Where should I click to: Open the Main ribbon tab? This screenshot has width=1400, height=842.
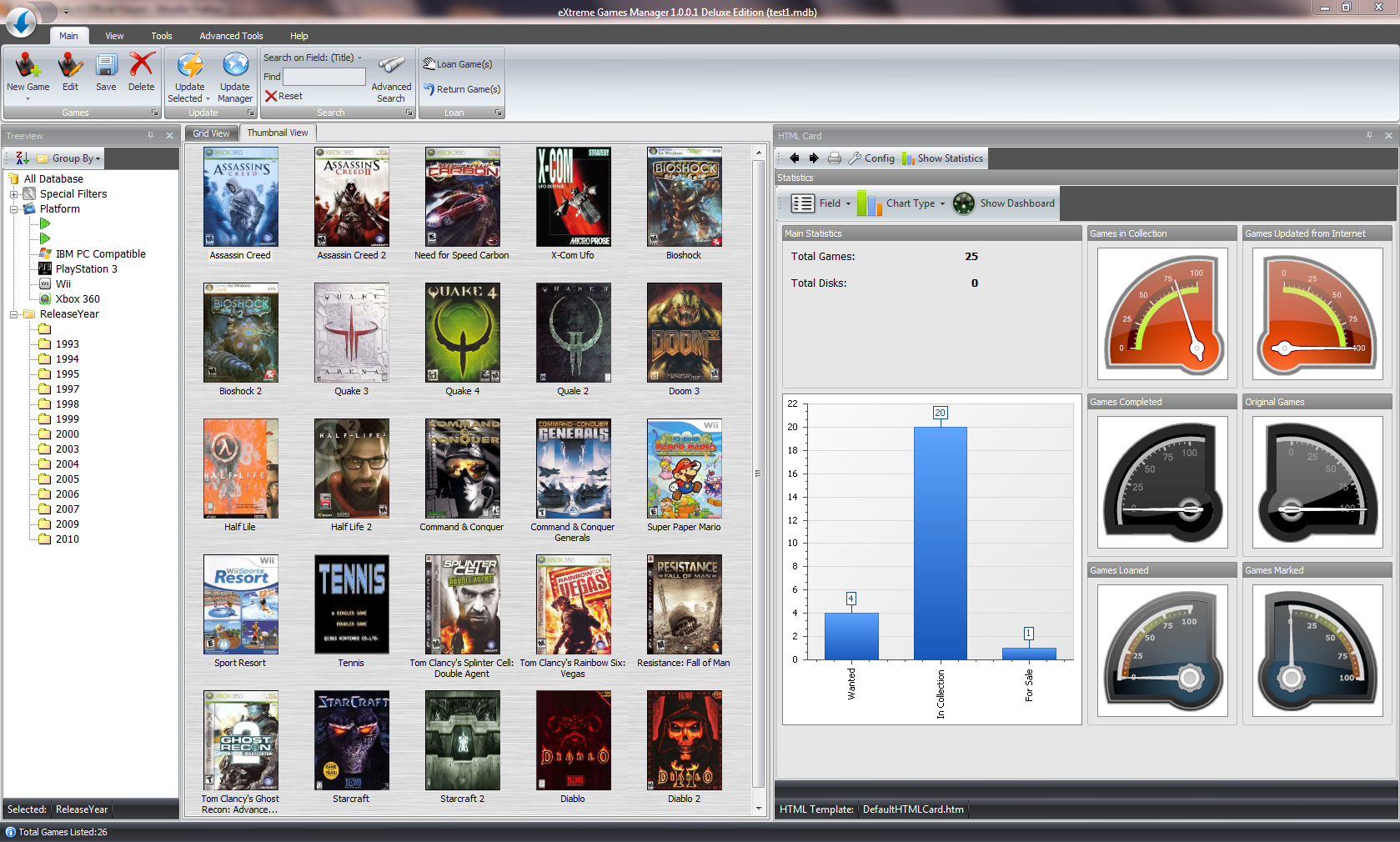point(68,36)
